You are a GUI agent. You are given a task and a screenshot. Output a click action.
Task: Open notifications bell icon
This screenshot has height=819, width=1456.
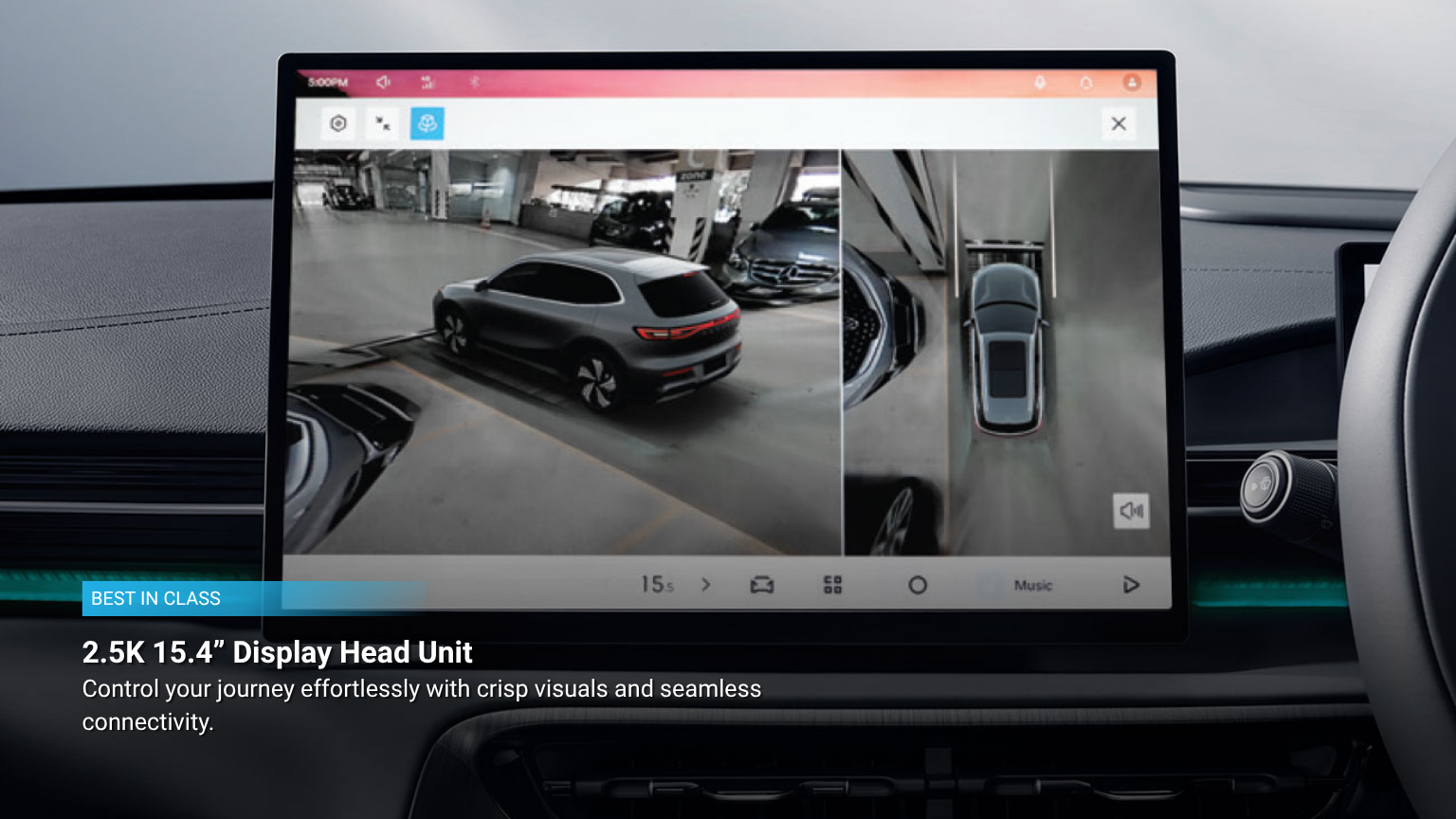point(1086,82)
